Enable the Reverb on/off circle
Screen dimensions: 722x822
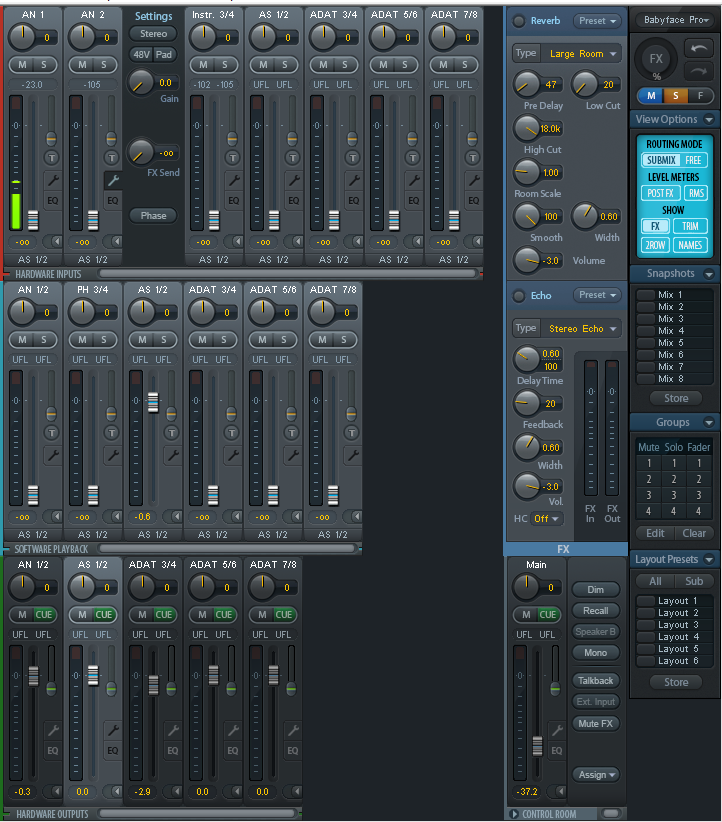click(x=519, y=21)
